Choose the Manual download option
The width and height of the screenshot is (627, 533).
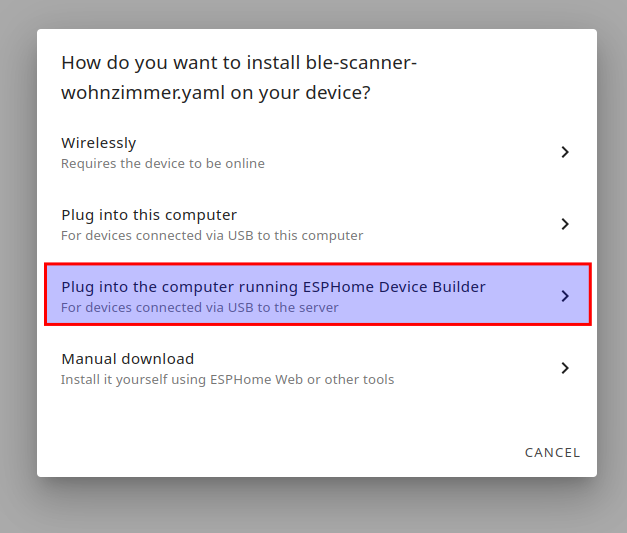pos(127,359)
